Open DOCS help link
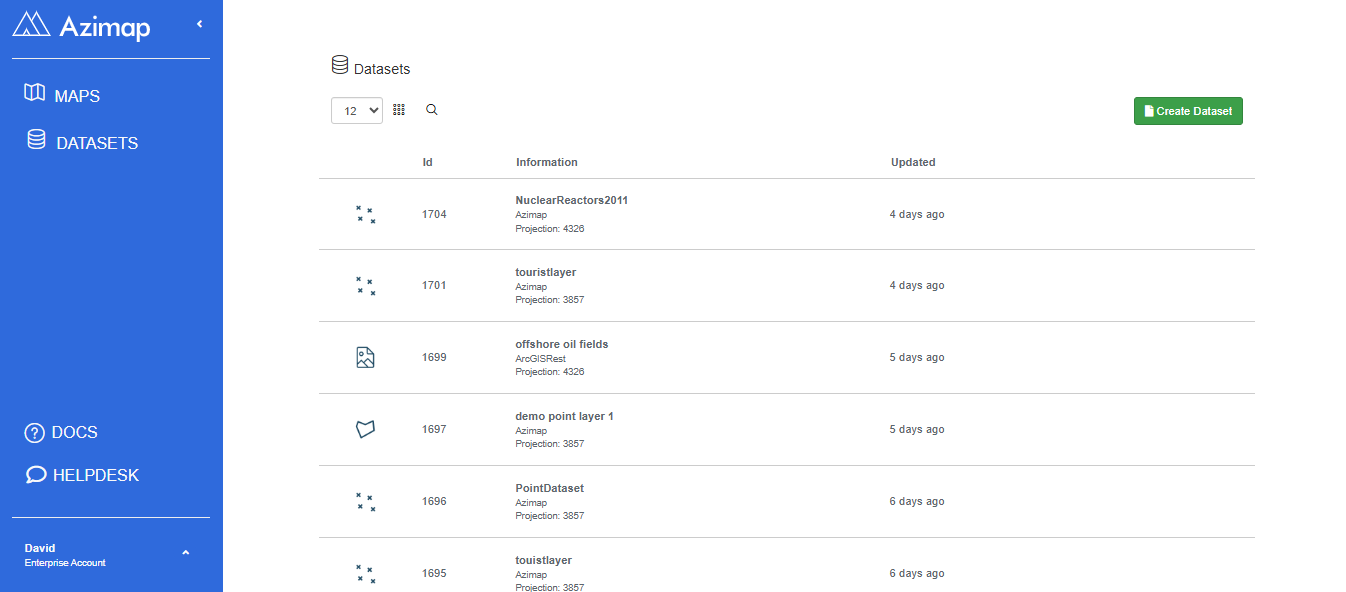1346x592 pixels. pyautogui.click(x=61, y=433)
